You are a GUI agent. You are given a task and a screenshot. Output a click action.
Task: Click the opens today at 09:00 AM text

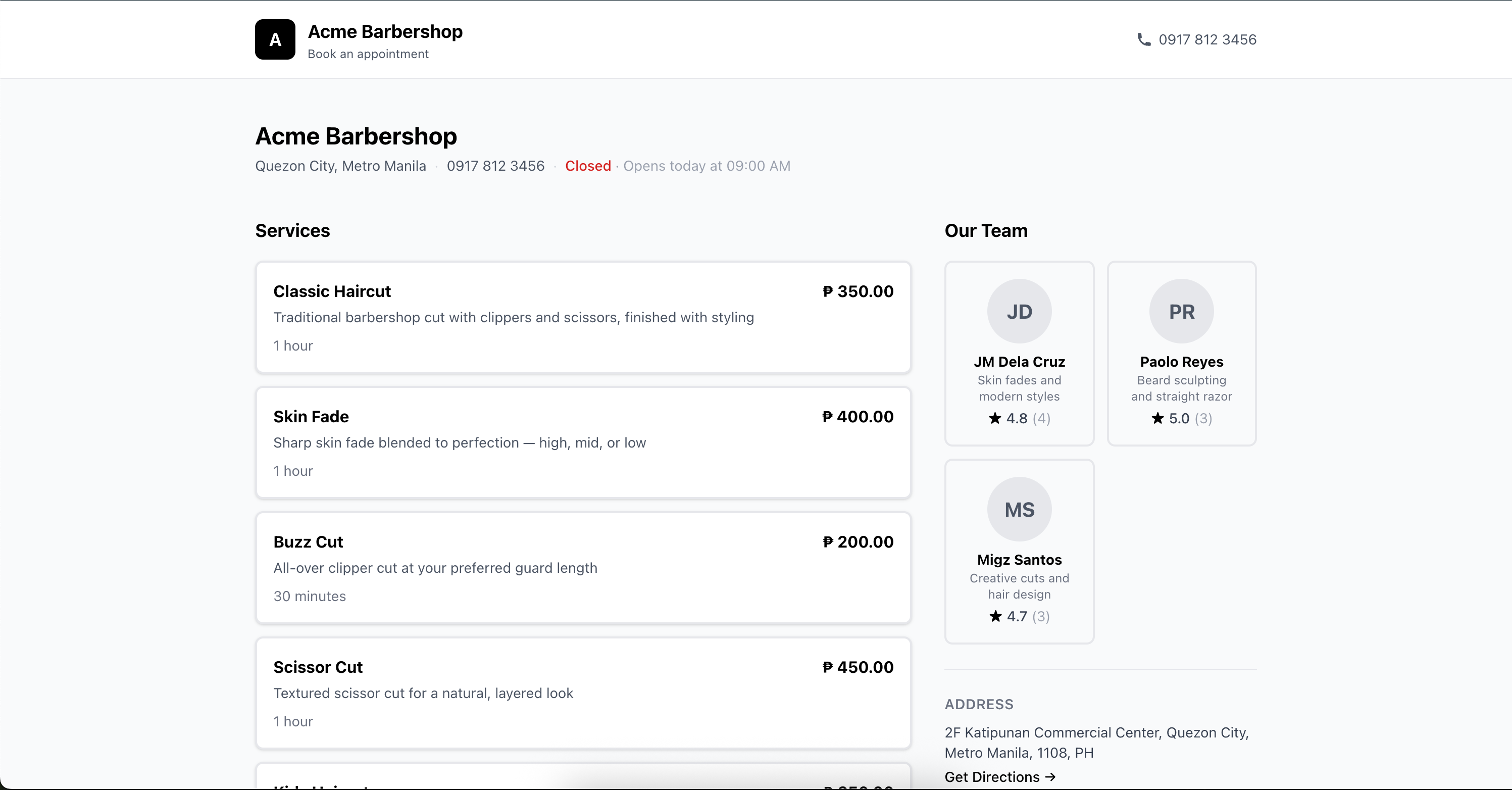click(x=708, y=166)
